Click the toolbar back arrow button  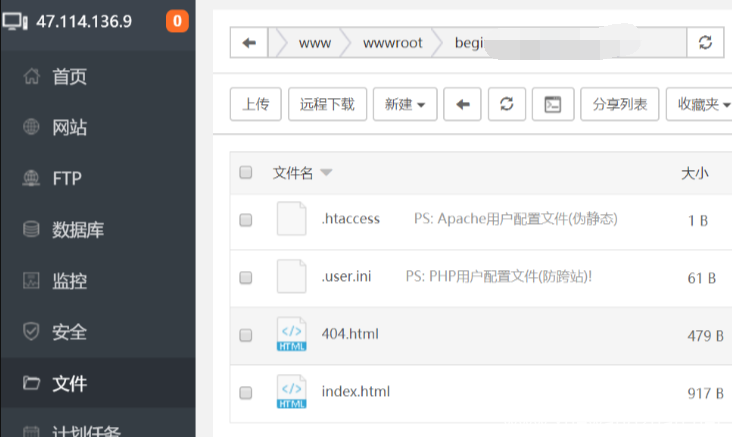[462, 104]
